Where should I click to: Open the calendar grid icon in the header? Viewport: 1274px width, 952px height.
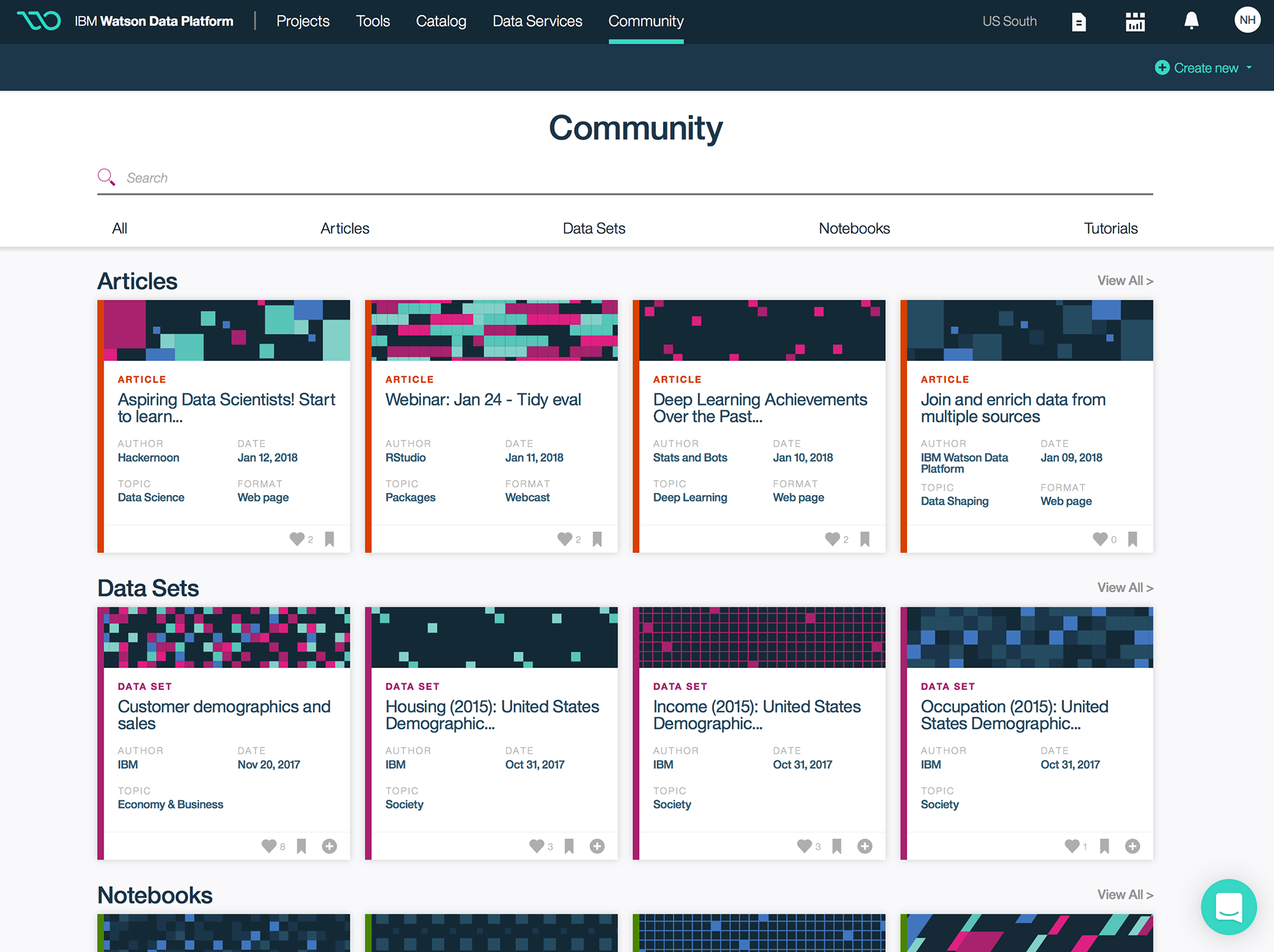pyautogui.click(x=1135, y=22)
